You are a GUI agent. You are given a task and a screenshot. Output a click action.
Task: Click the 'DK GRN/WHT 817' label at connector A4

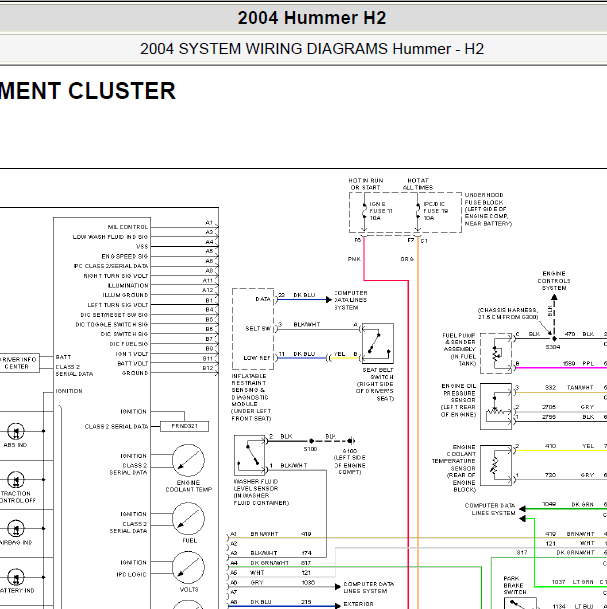tap(280, 563)
